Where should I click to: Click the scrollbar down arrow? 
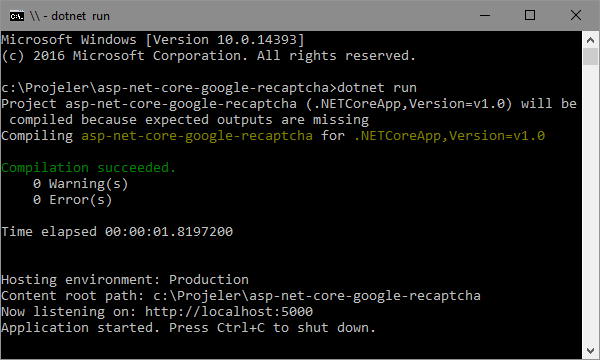tap(590, 350)
